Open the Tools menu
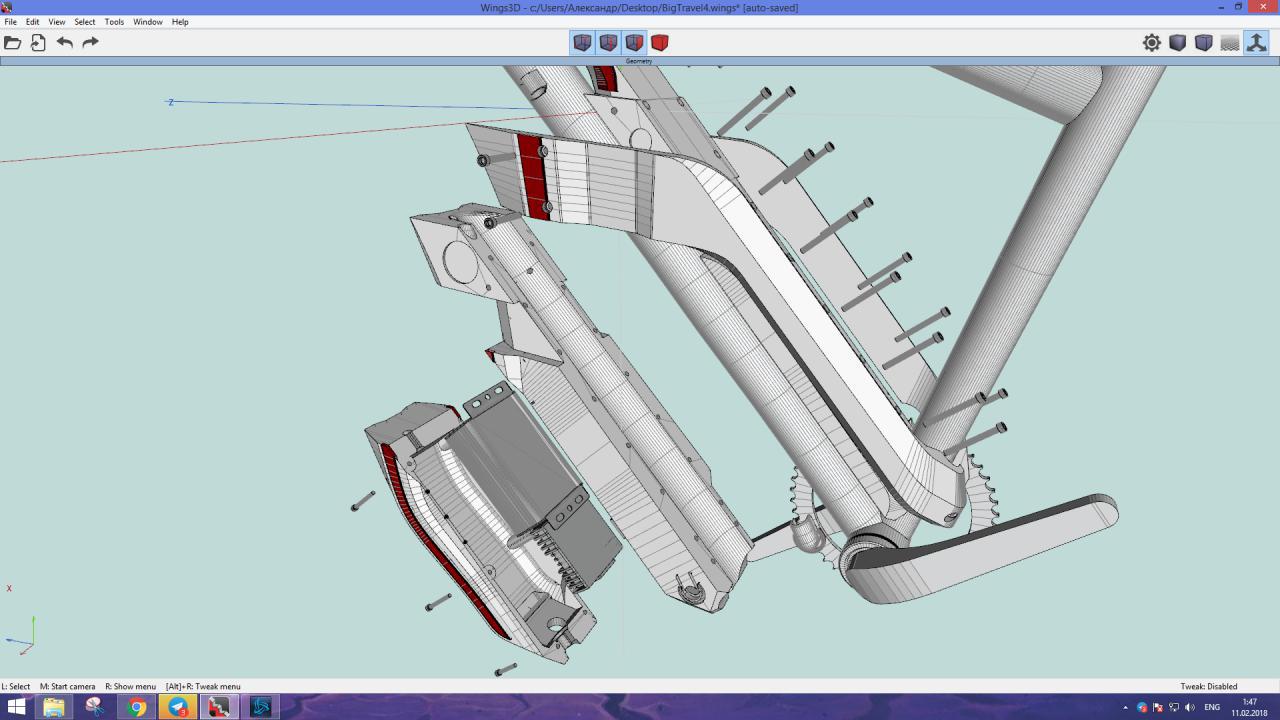 tap(114, 21)
